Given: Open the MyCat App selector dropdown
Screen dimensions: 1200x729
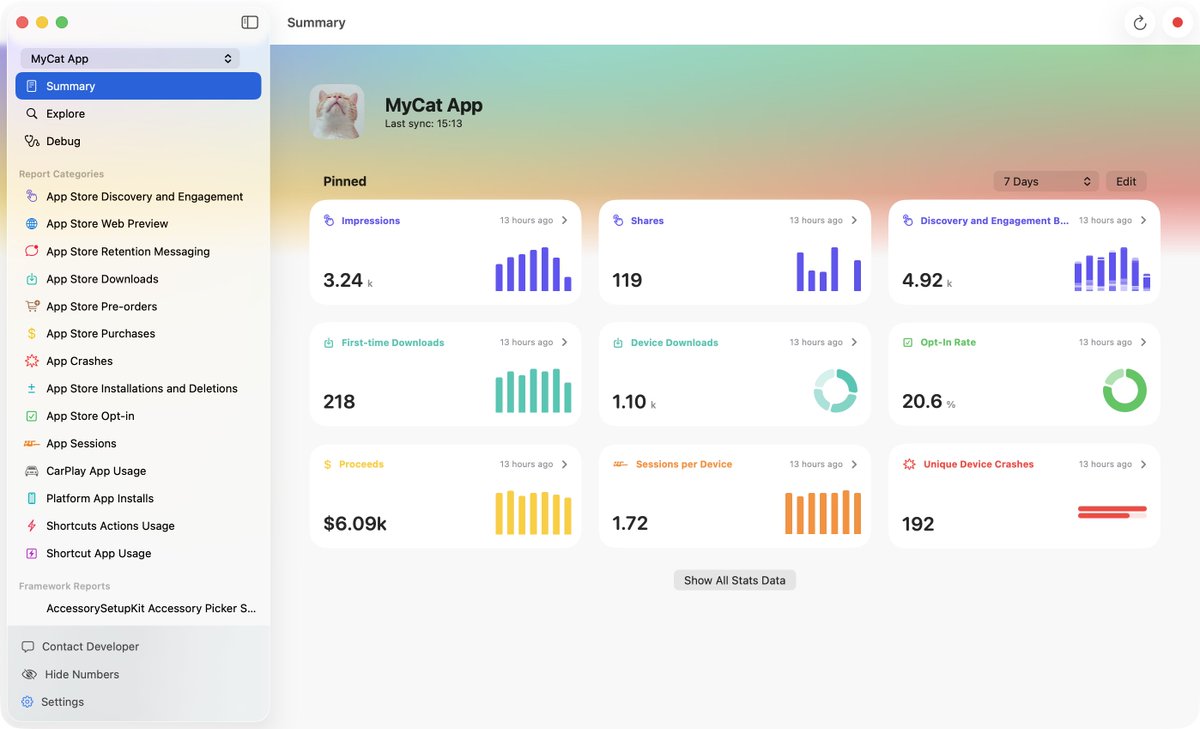Looking at the screenshot, I should pyautogui.click(x=130, y=59).
